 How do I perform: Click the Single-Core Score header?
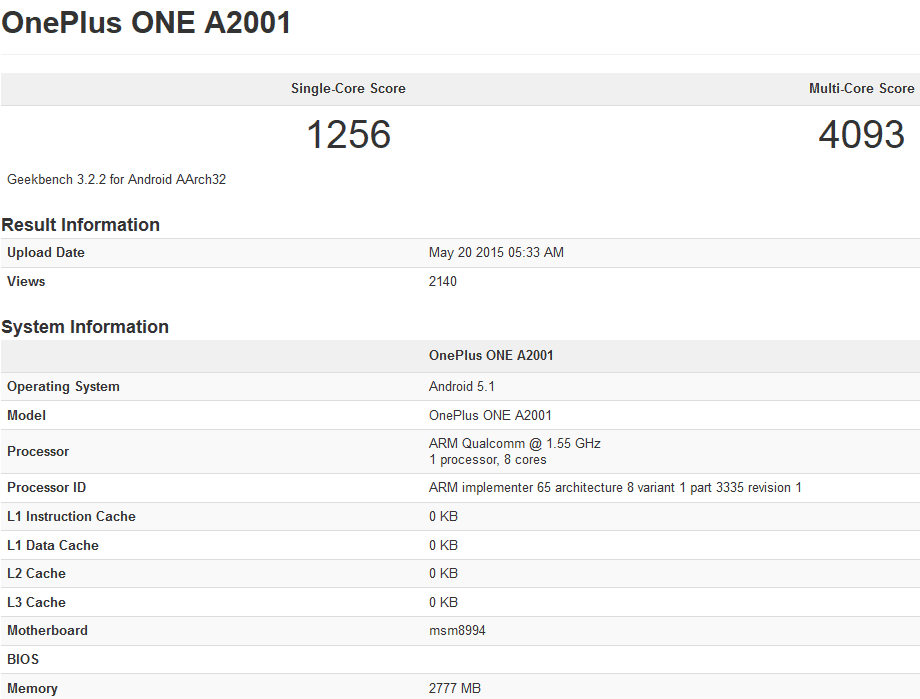coord(348,89)
